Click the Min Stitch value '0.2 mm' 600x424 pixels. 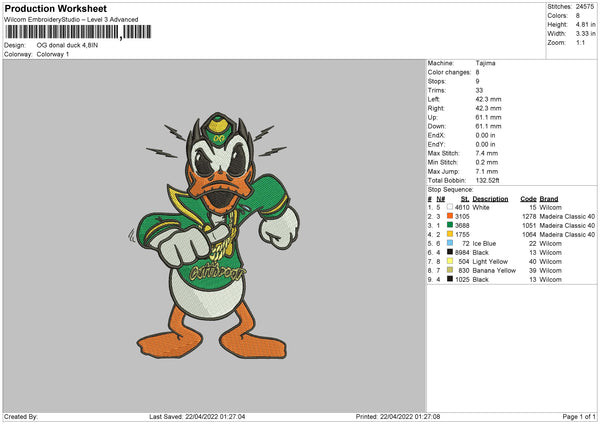point(487,162)
